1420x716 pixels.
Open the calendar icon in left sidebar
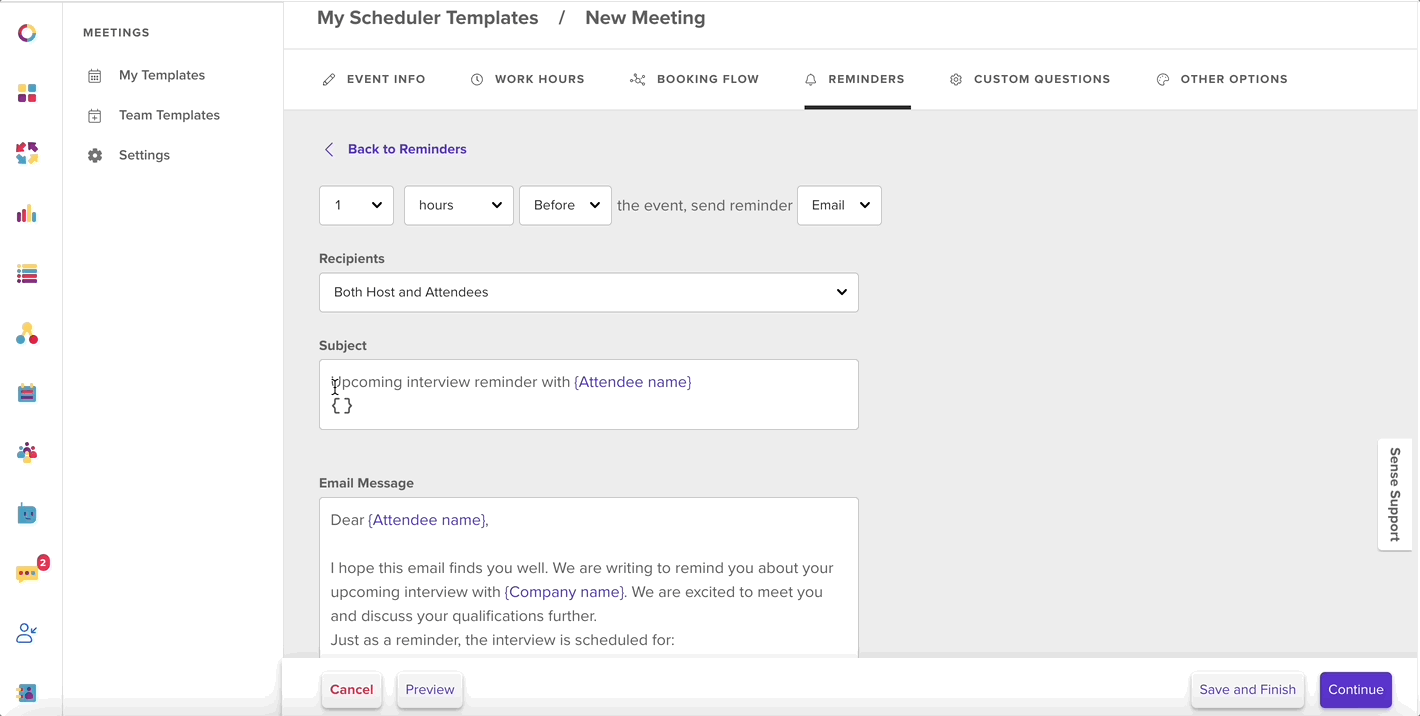27,393
